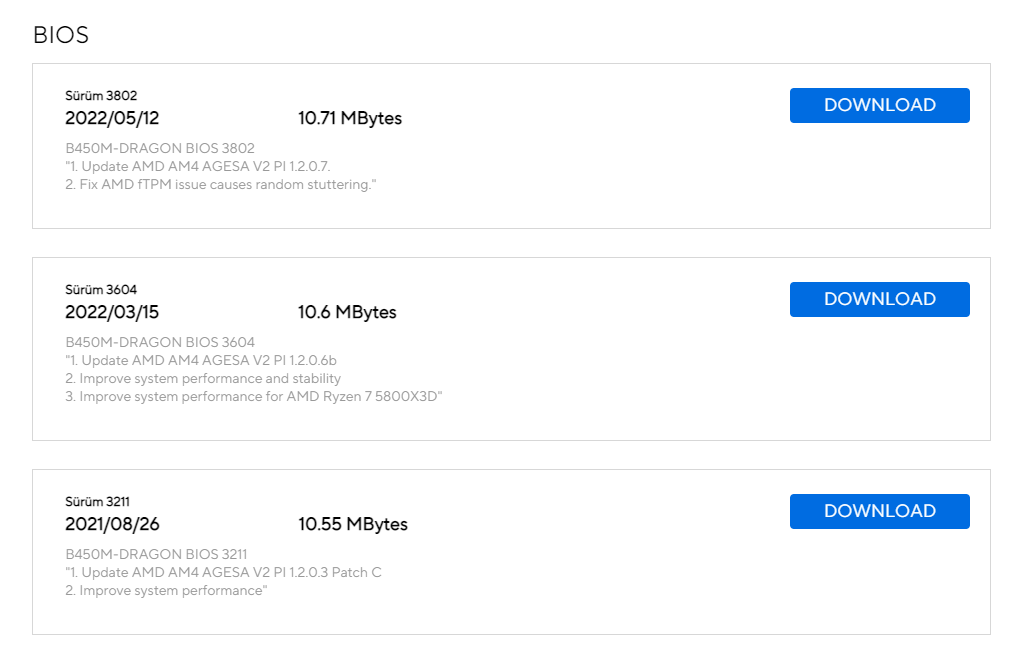Click the B450M-DRAGON BIOS 3604 title
Screen dimensions: 1011x646
tap(160, 342)
